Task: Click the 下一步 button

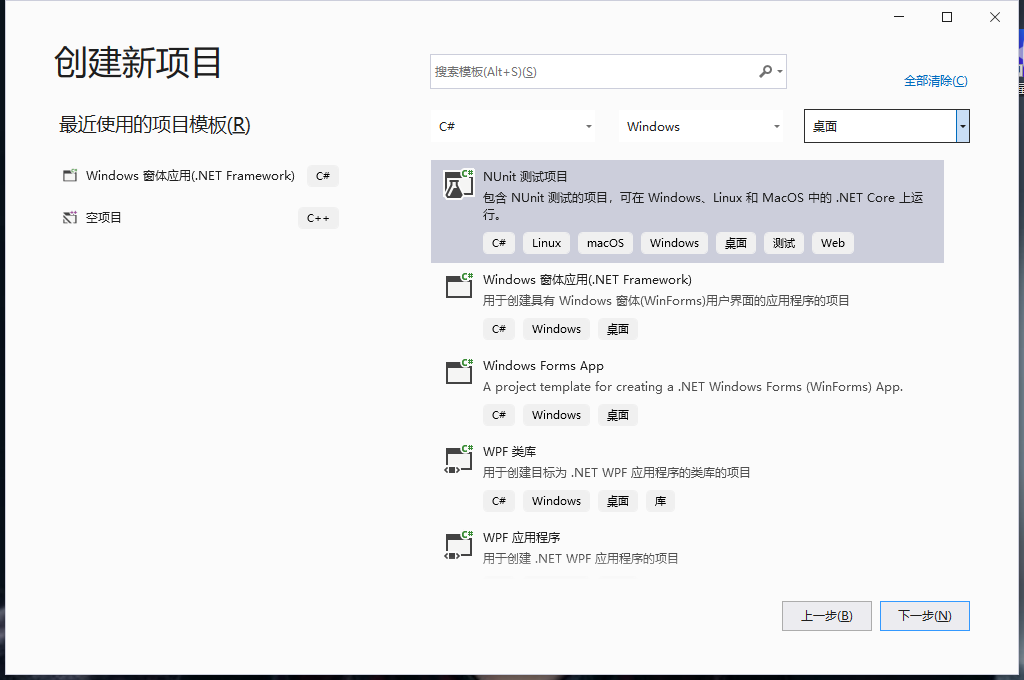Action: click(924, 615)
